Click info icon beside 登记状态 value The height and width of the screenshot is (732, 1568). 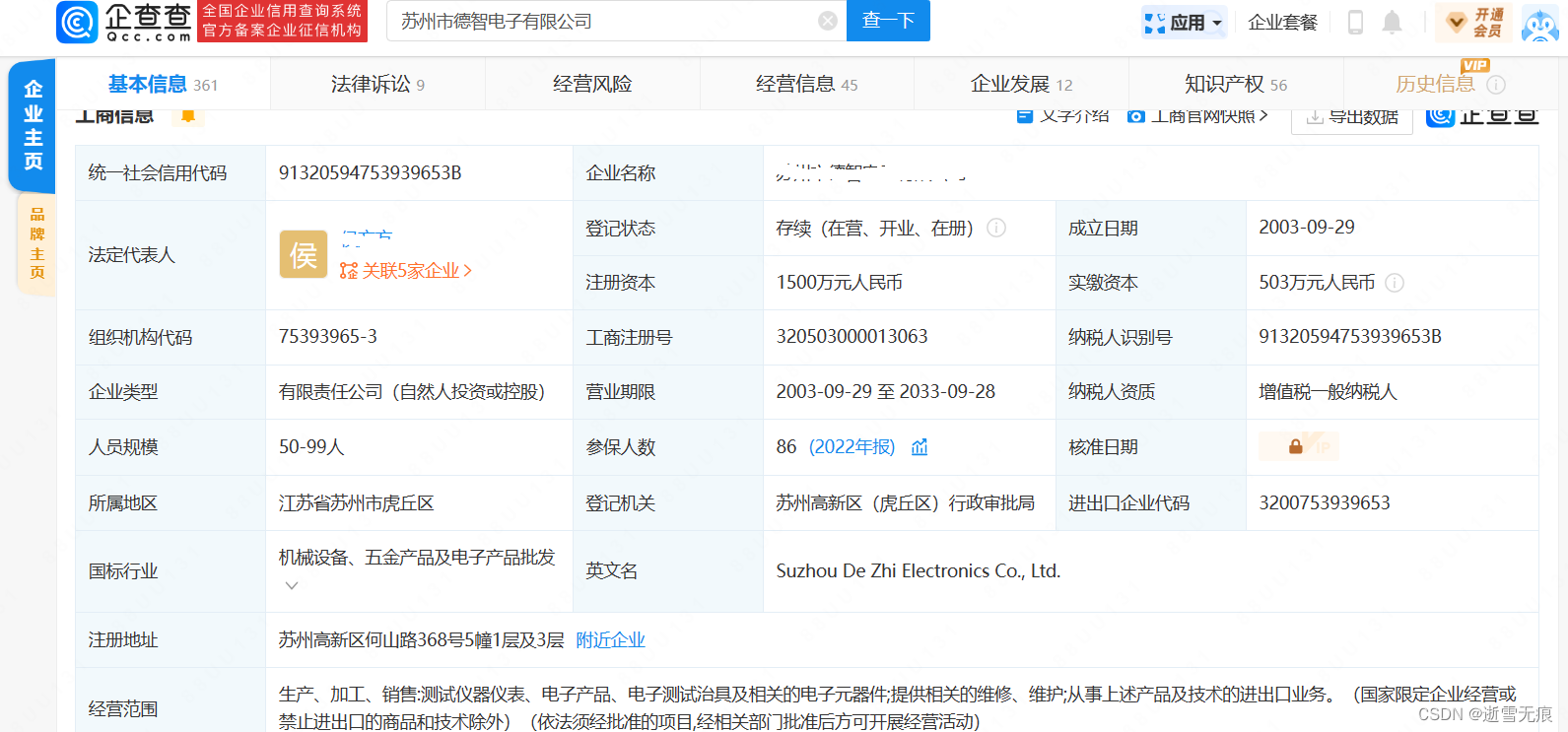coord(996,228)
